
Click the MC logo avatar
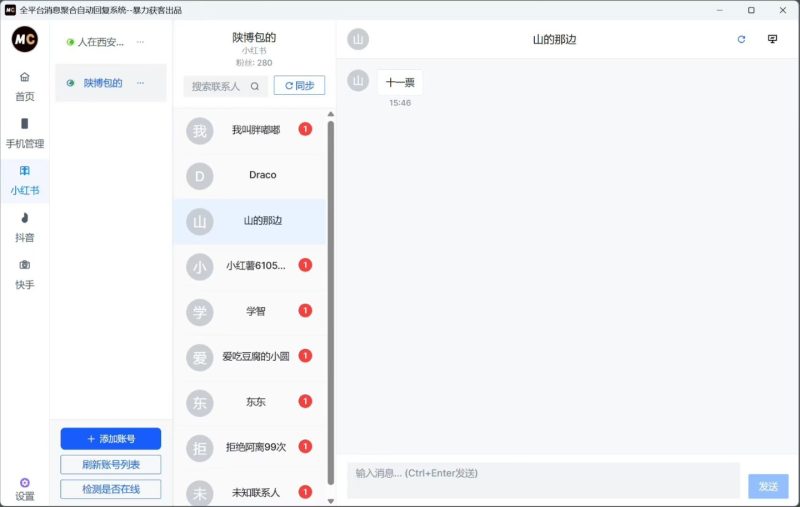[24, 39]
